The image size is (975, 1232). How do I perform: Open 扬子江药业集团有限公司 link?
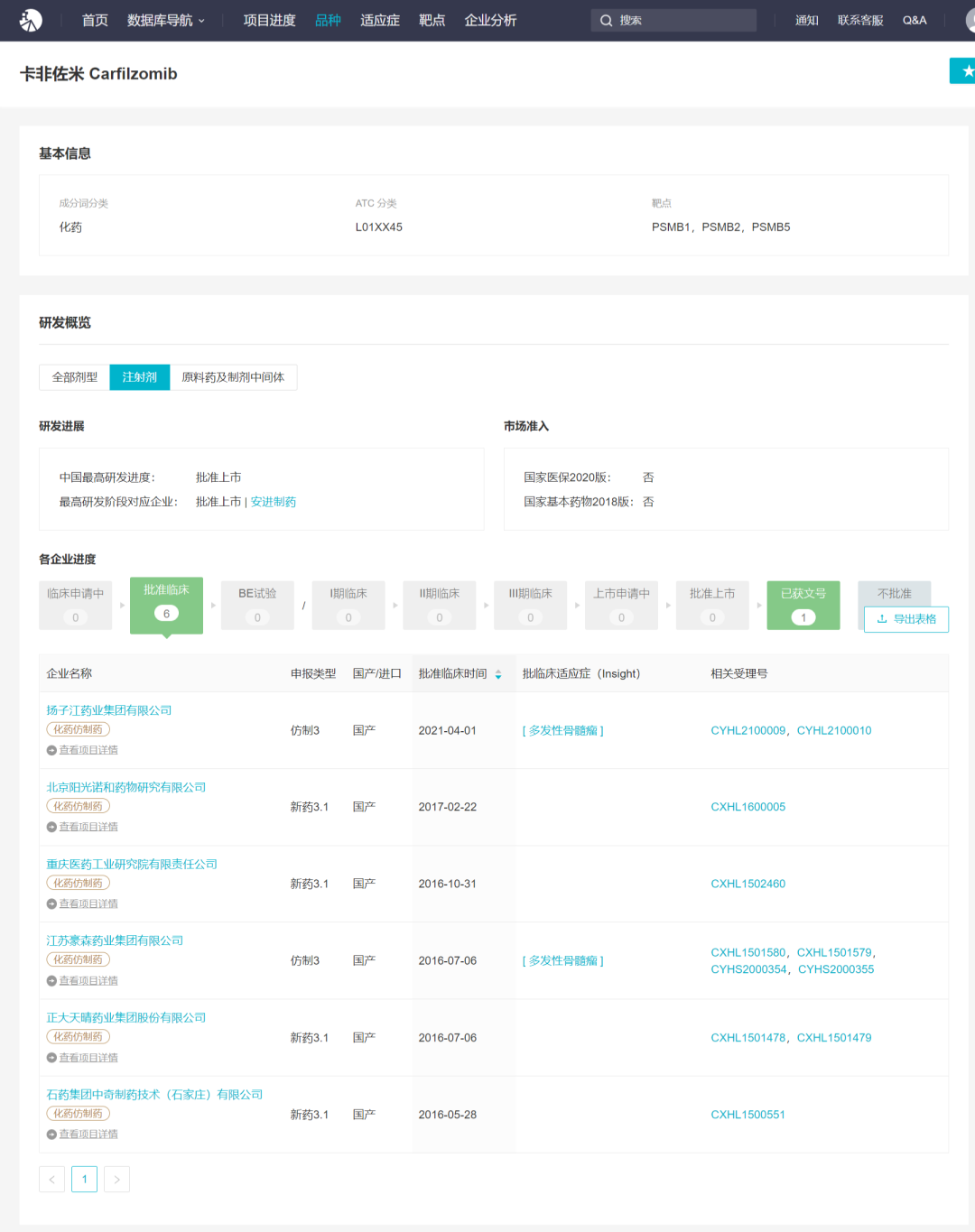coord(109,710)
